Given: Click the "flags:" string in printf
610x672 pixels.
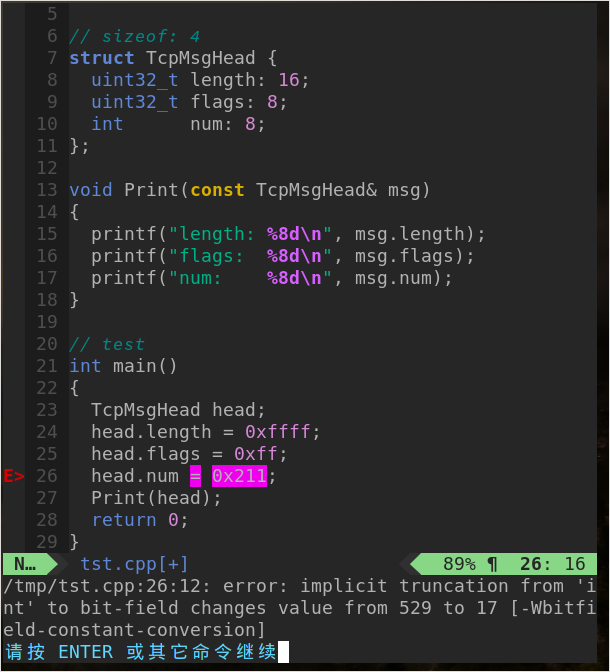Looking at the screenshot, I should (x=206, y=256).
